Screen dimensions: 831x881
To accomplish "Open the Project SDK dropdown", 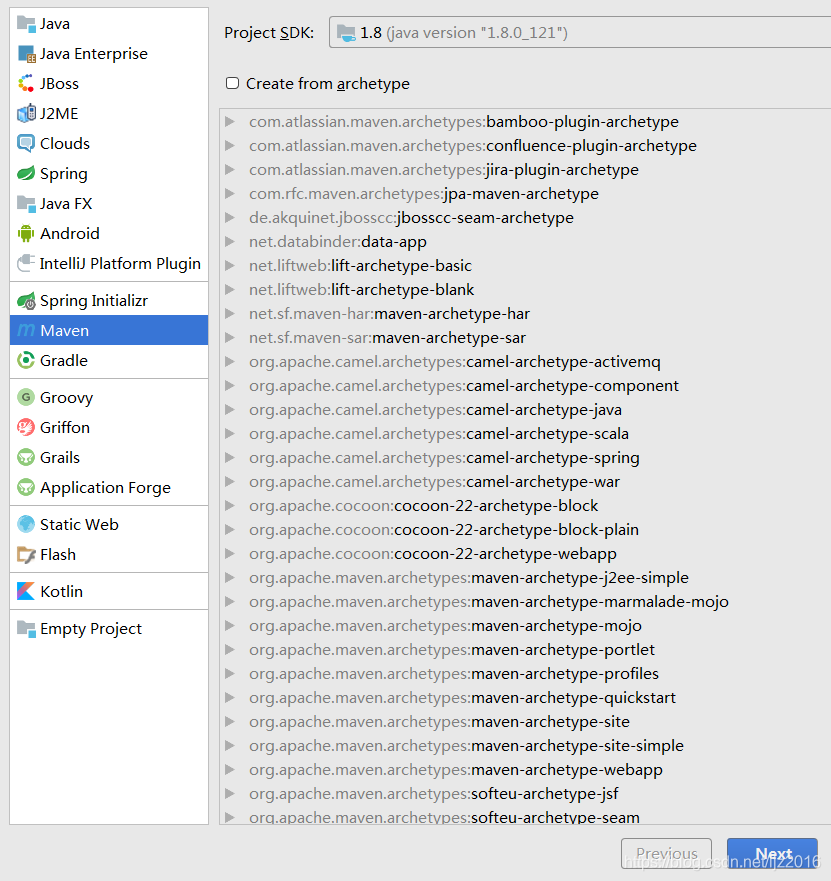I will click(580, 33).
